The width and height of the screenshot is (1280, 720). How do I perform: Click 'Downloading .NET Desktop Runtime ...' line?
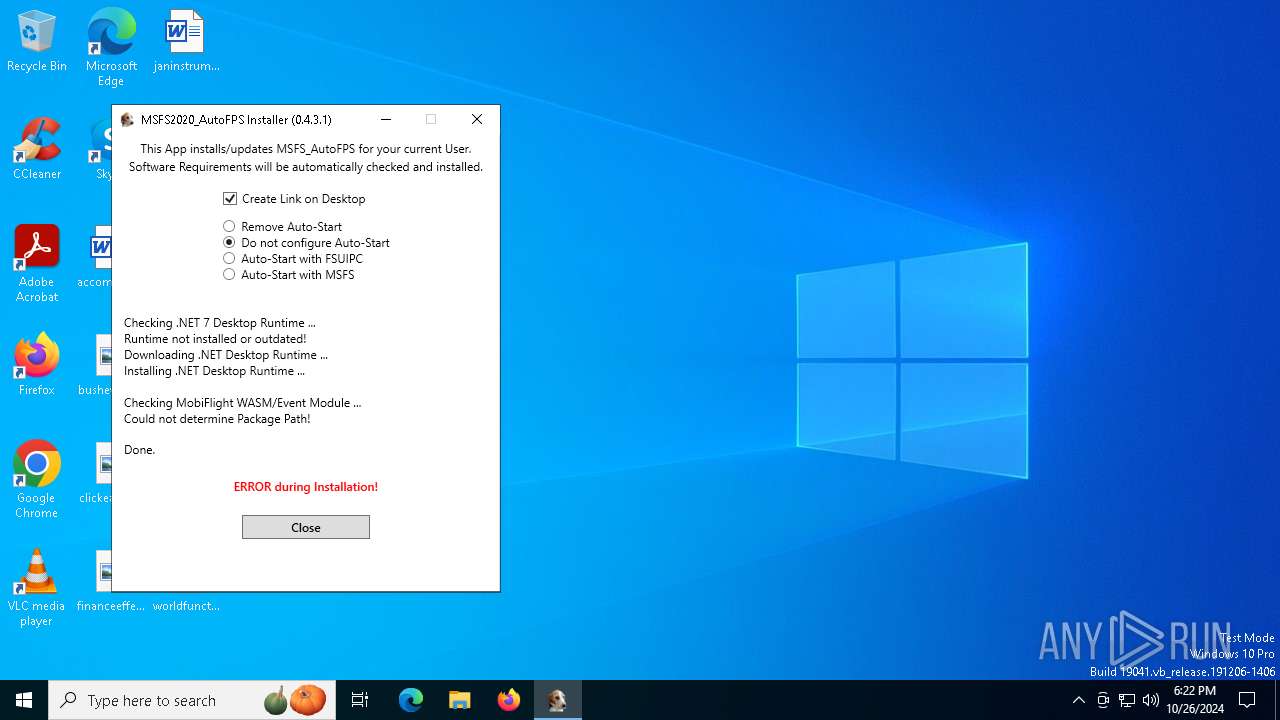(226, 355)
